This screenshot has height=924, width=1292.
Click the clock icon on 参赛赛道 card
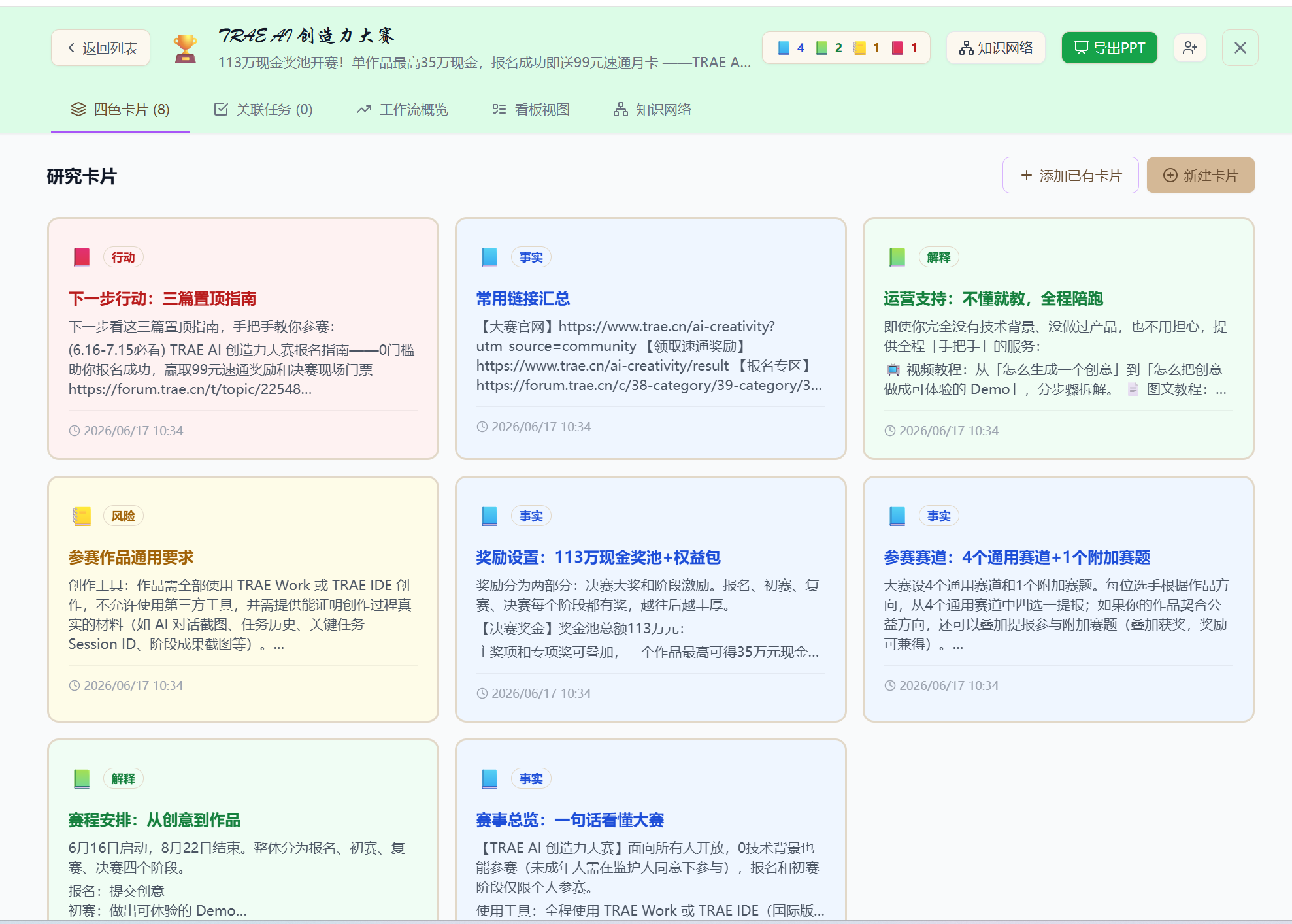click(x=890, y=685)
